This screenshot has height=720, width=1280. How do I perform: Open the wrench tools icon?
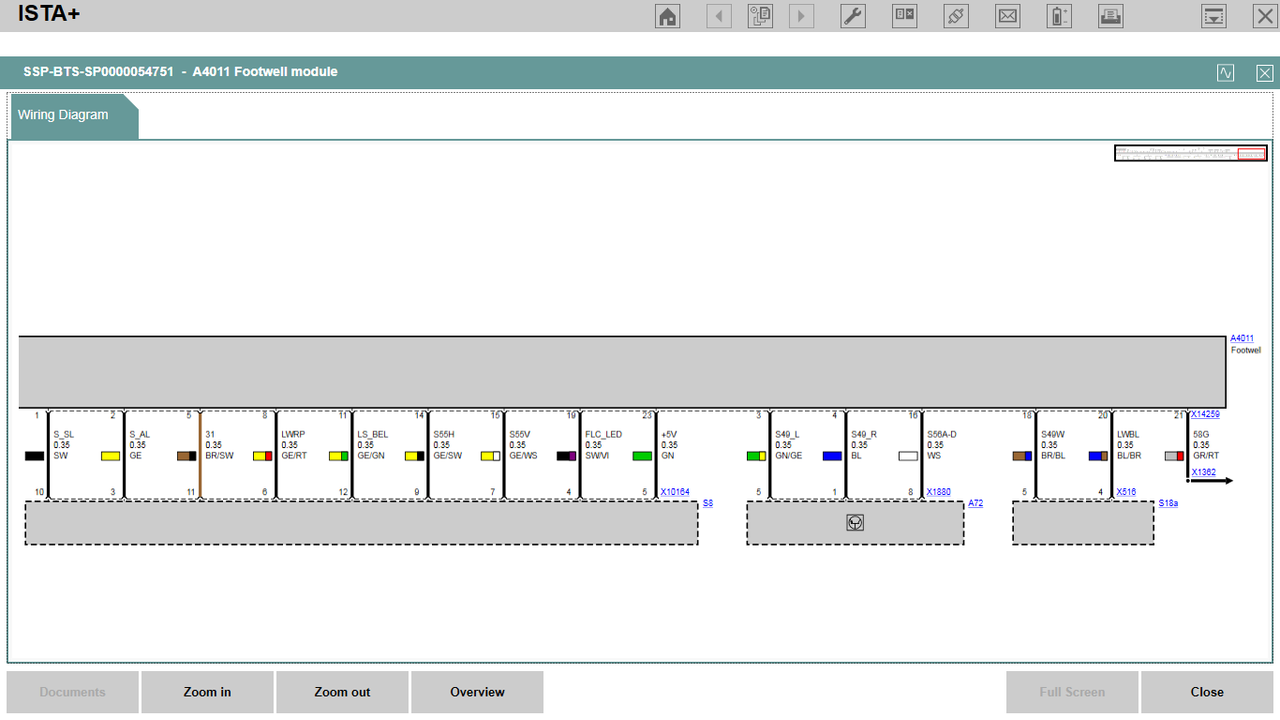pos(853,16)
